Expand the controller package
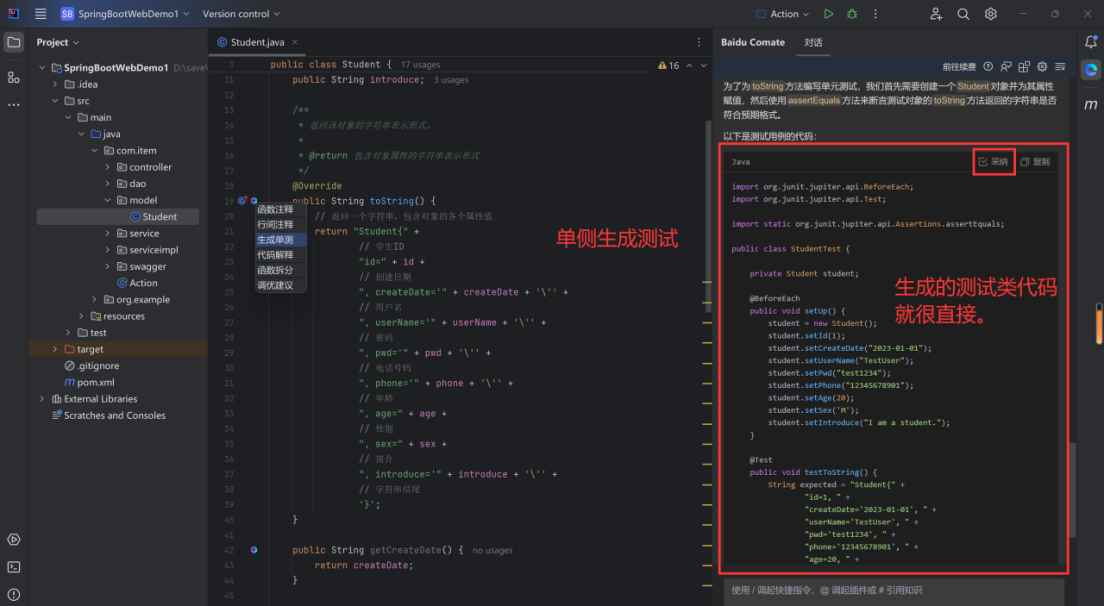This screenshot has width=1104, height=606. 108,168
